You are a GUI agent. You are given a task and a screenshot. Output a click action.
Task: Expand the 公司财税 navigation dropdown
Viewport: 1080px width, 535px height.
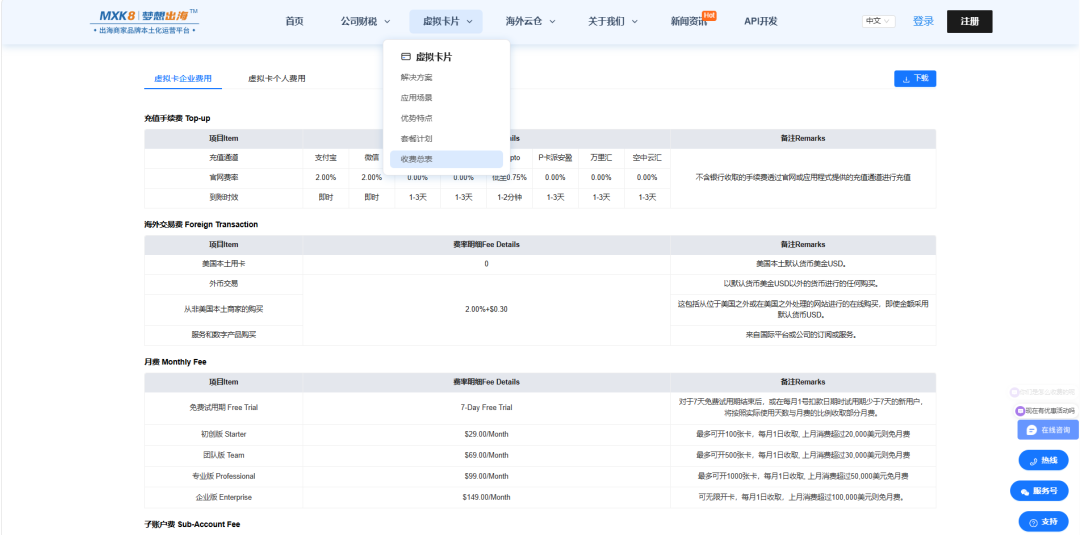365,21
